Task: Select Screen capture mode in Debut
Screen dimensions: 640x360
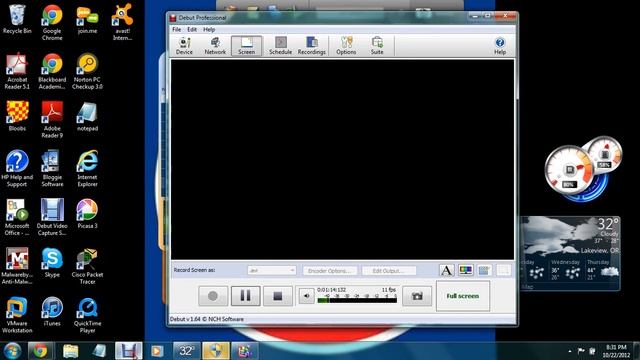Action: click(247, 46)
